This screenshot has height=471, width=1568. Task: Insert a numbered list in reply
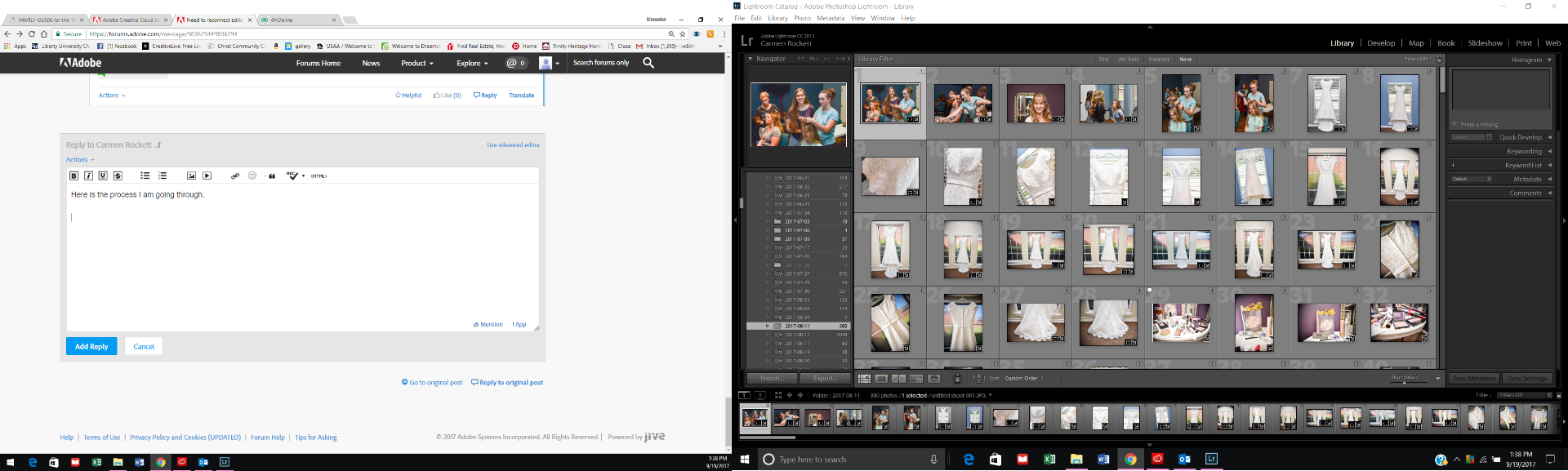click(x=163, y=176)
